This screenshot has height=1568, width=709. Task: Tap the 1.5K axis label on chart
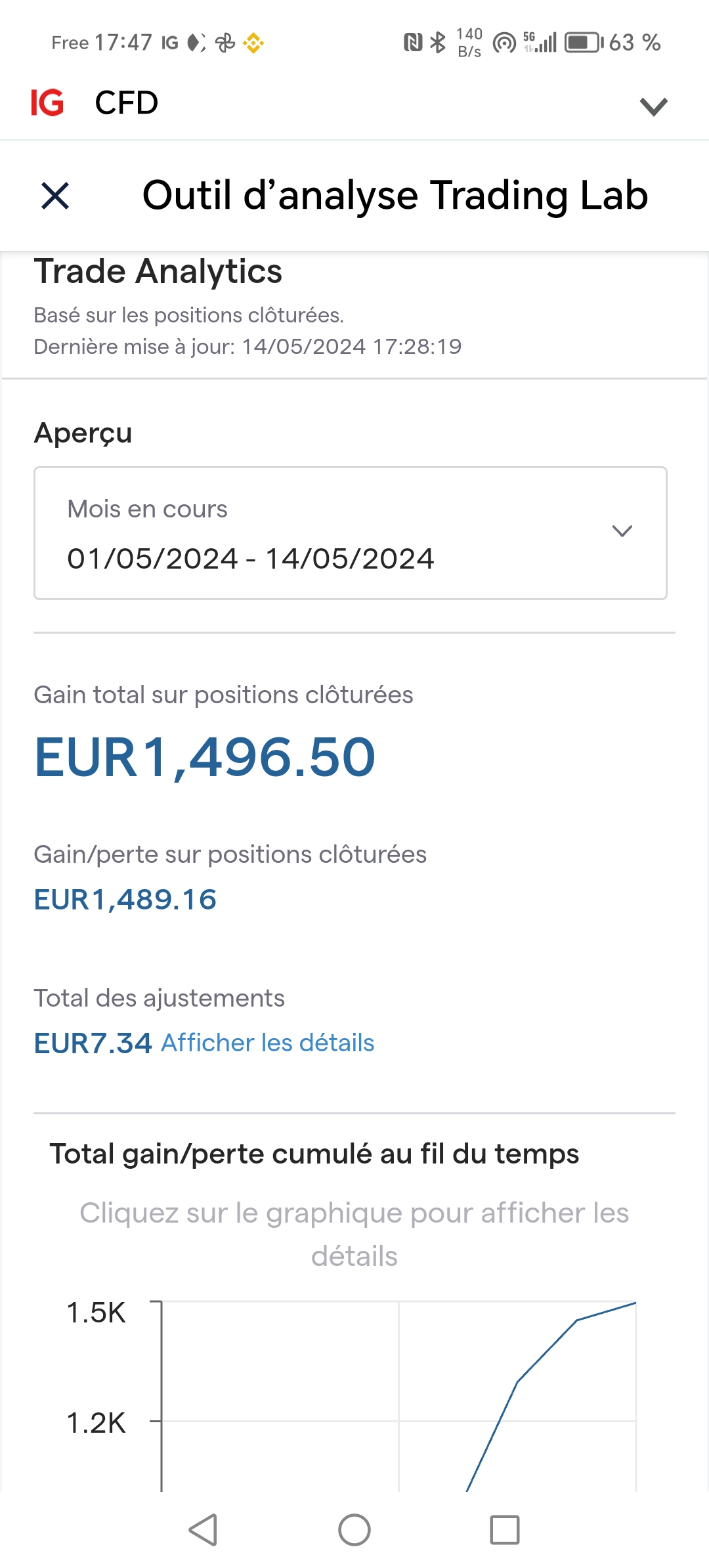(96, 1313)
